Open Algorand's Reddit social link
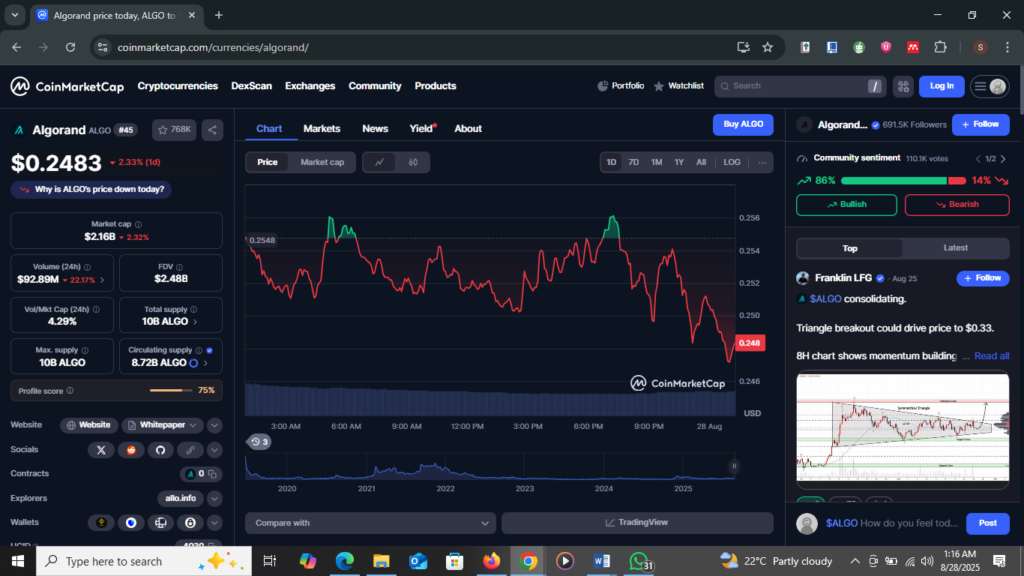1024x576 pixels. click(131, 450)
